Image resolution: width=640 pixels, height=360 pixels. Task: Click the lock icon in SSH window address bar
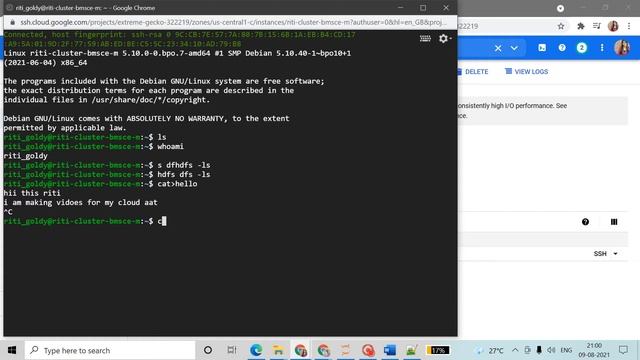[x=13, y=22]
